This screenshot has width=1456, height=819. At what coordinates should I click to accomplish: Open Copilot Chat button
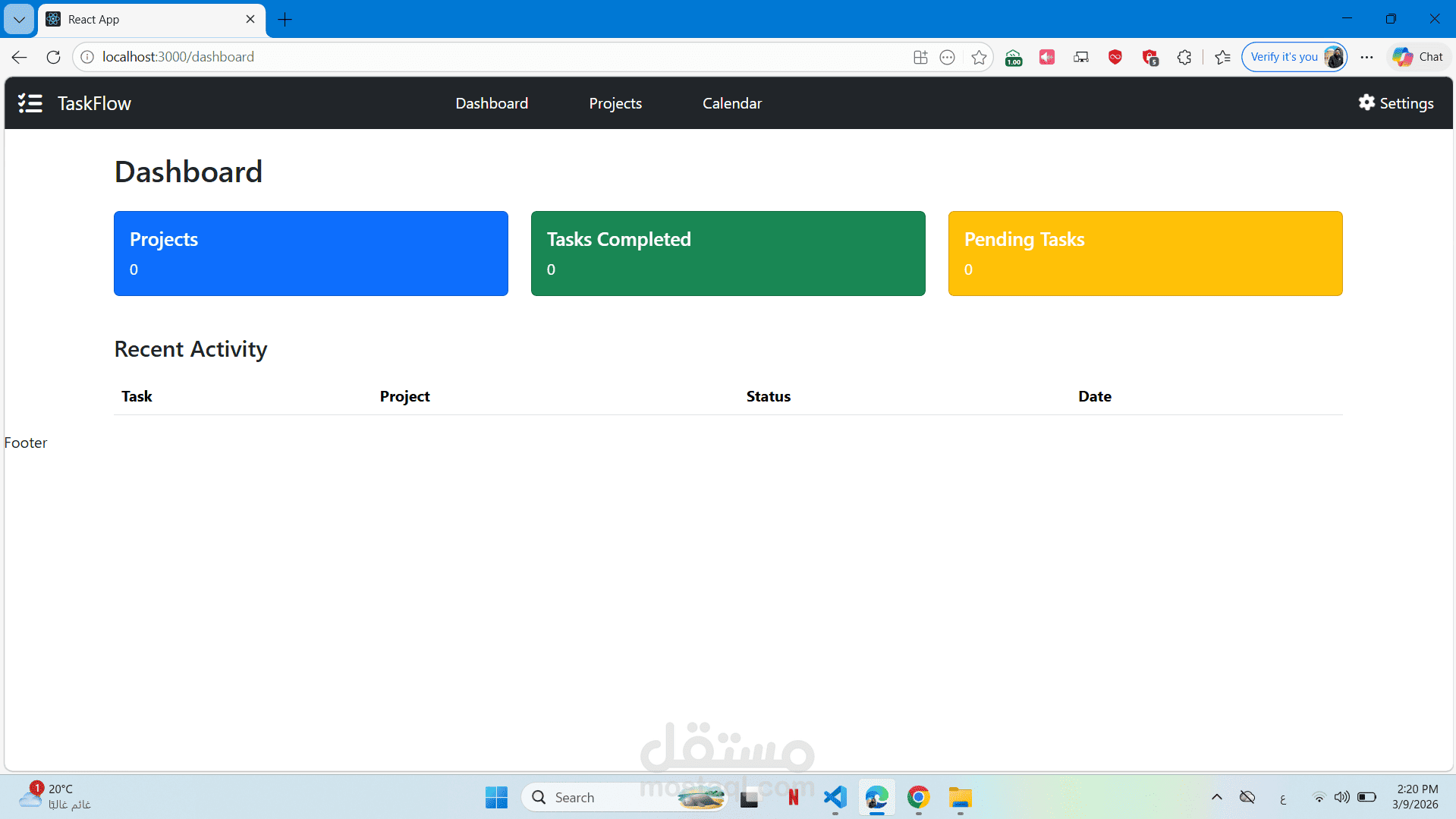coord(1418,57)
